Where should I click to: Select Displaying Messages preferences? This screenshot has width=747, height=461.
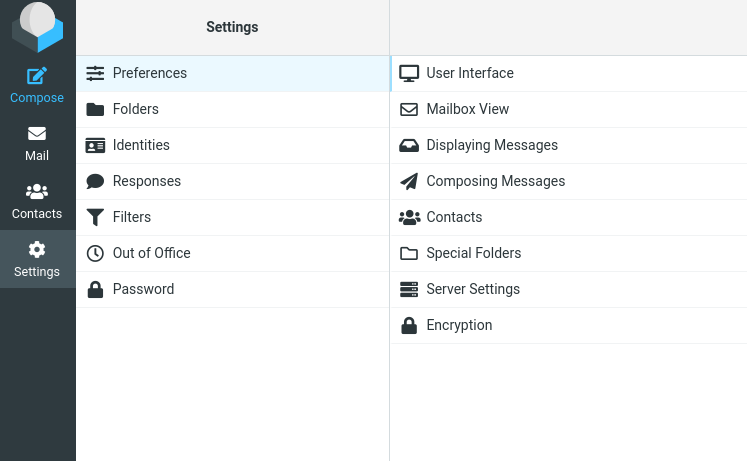[491, 145]
